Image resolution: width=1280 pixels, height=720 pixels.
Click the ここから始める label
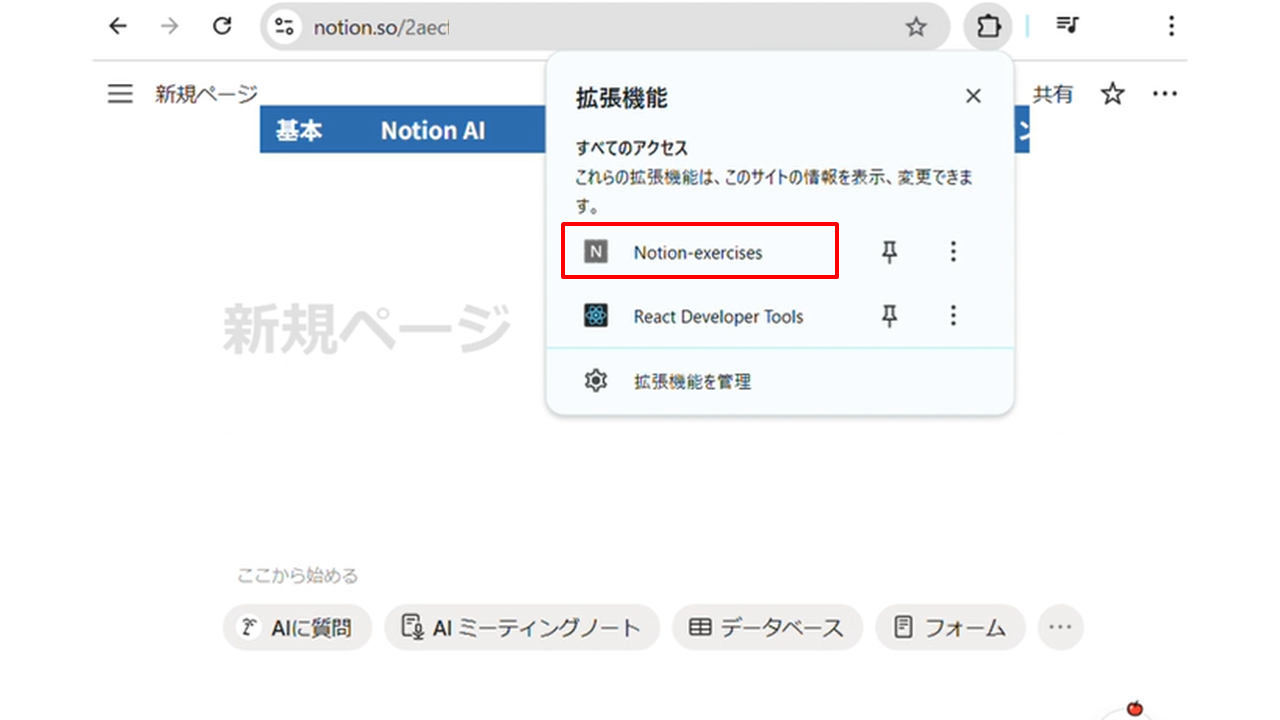297,576
